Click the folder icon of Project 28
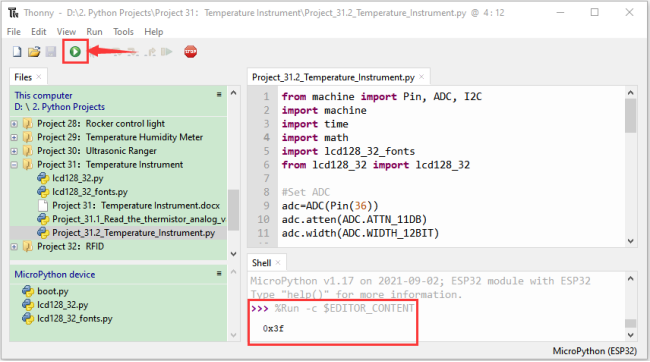Image resolution: width=650 pixels, height=362 pixels. click(28, 124)
